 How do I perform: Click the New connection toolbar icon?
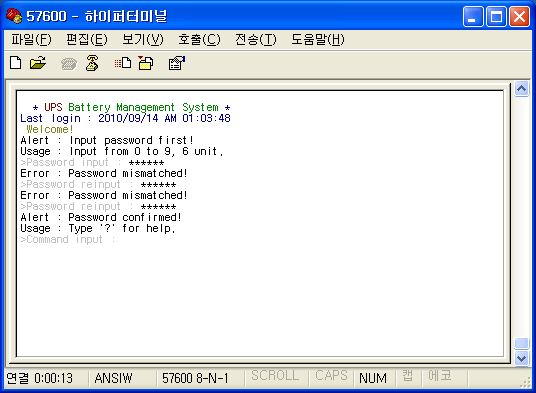tap(16, 63)
